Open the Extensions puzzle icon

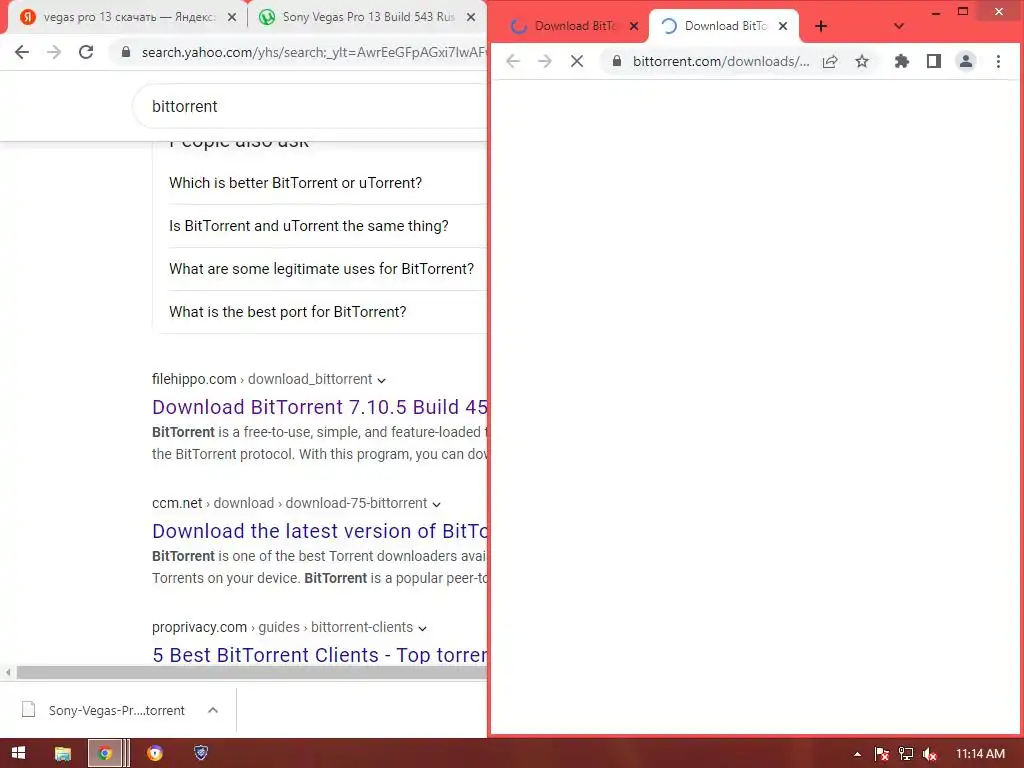coord(902,61)
